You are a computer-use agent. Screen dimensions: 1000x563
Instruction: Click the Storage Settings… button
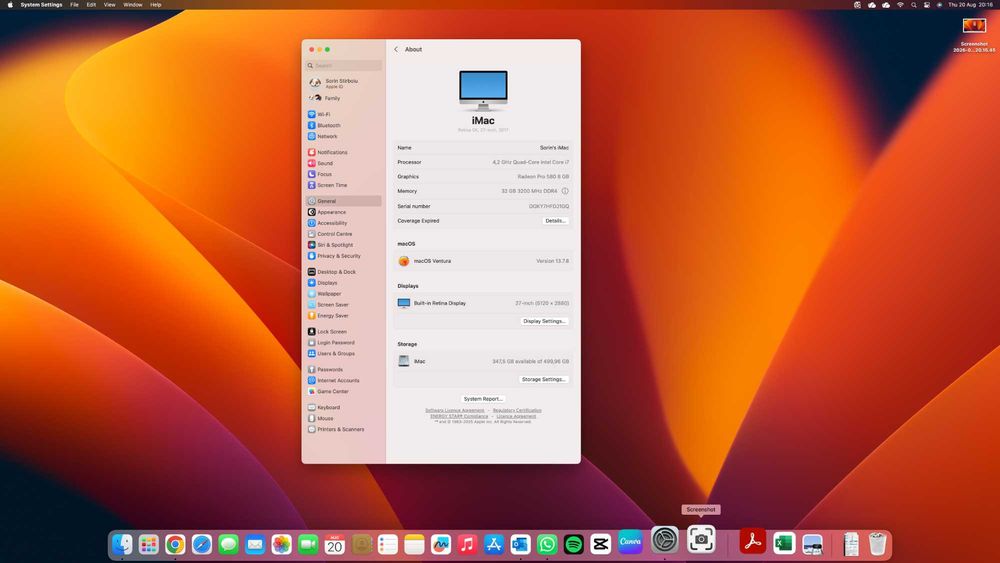(544, 379)
